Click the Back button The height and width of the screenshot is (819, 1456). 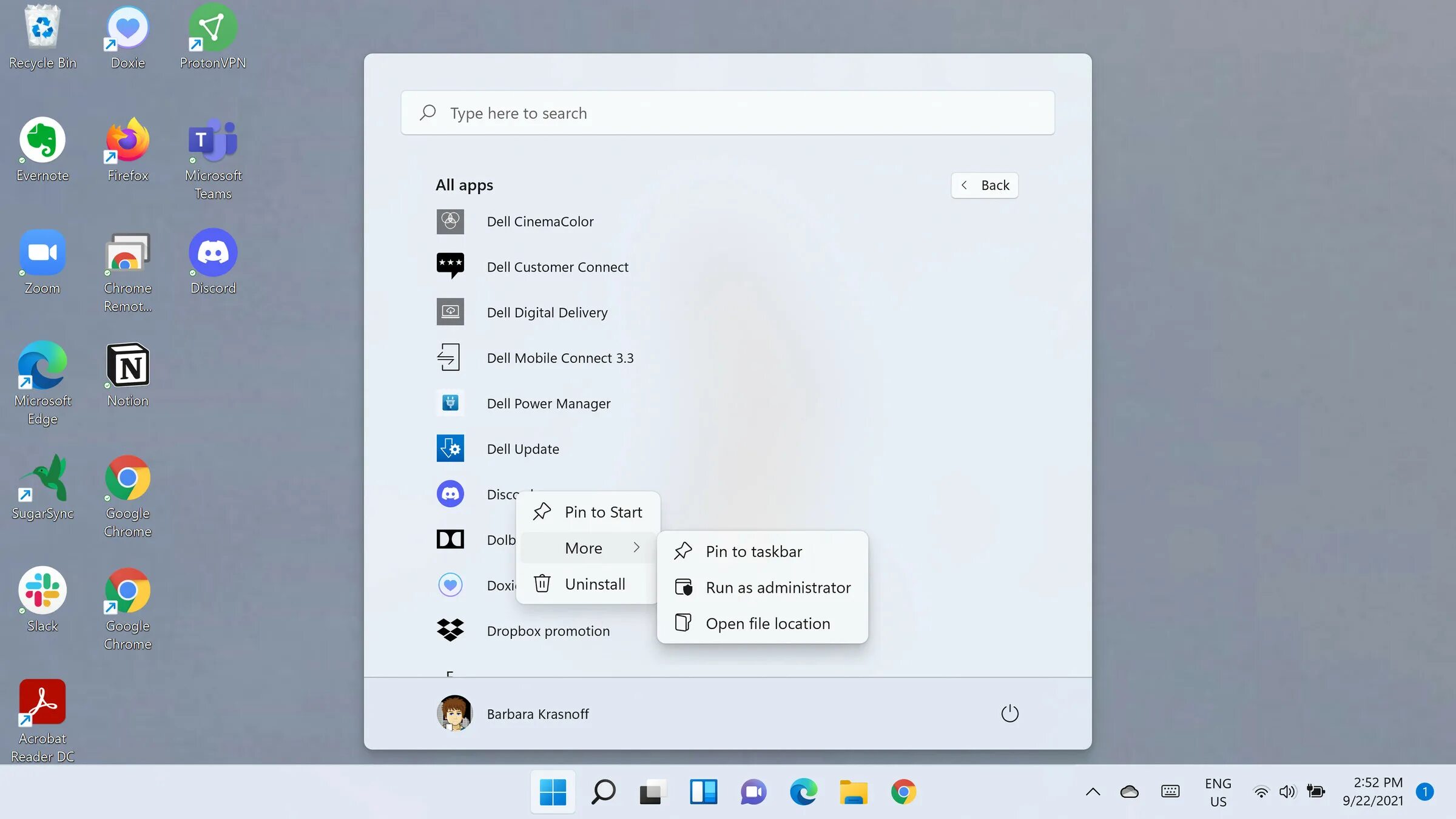pos(985,185)
